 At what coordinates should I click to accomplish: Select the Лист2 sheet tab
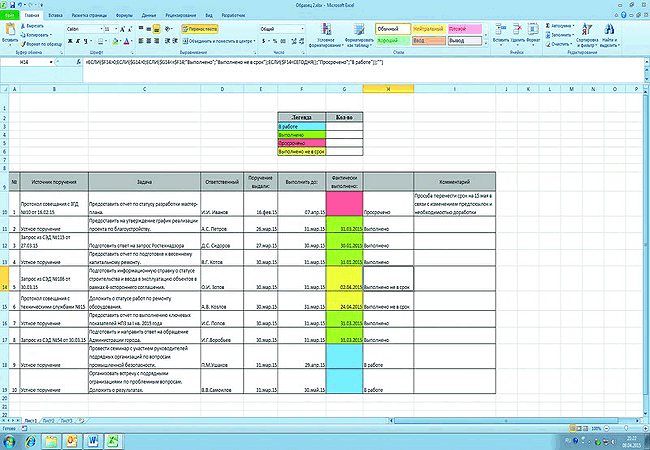pos(49,421)
